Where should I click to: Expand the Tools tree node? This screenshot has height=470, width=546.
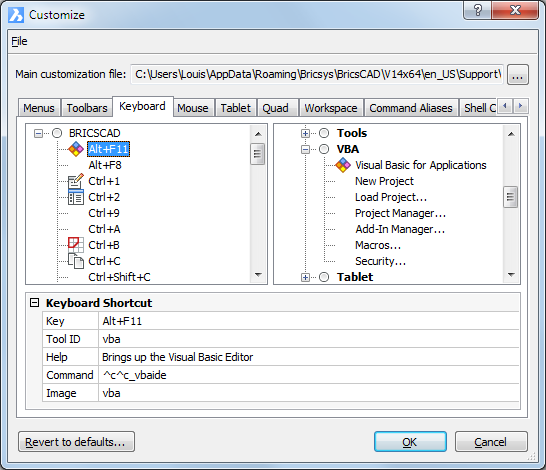pos(305,133)
